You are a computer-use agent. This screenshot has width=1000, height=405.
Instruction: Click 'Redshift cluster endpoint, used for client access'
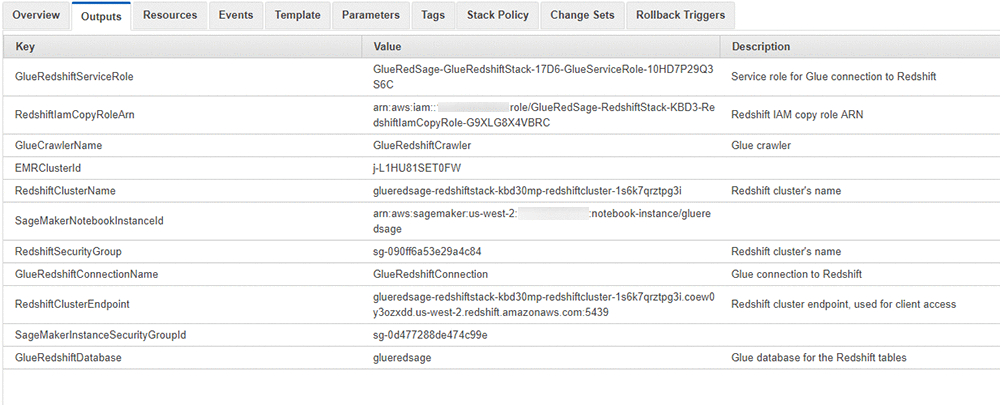[843, 304]
